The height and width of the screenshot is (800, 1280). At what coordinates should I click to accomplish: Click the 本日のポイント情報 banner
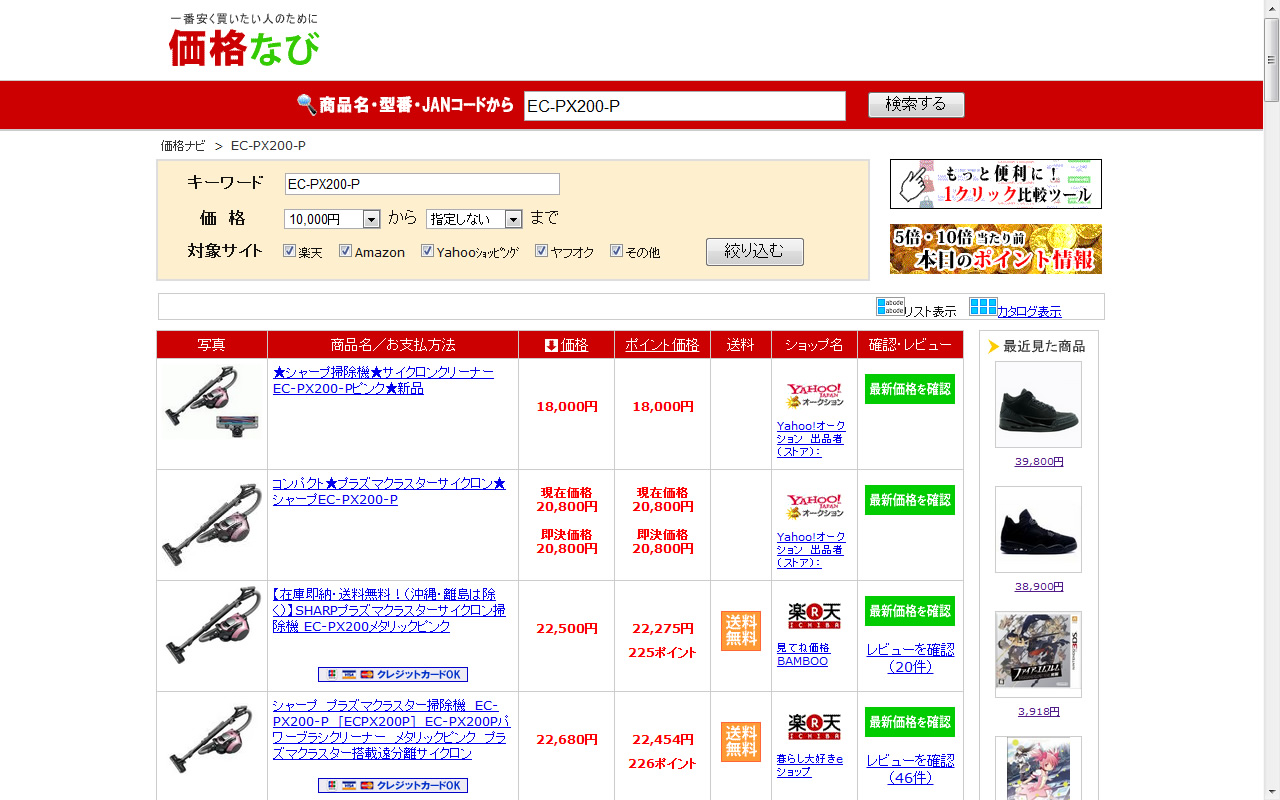[x=996, y=249]
